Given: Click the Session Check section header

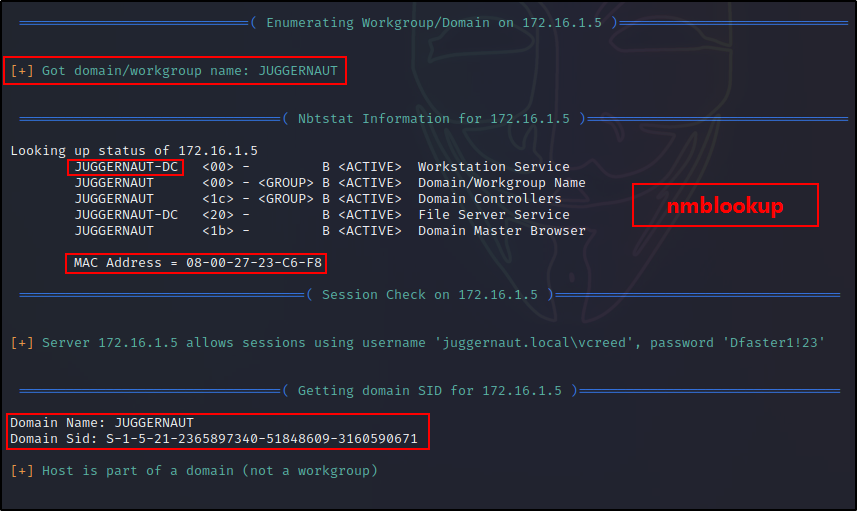Looking at the screenshot, I should 430,295.
